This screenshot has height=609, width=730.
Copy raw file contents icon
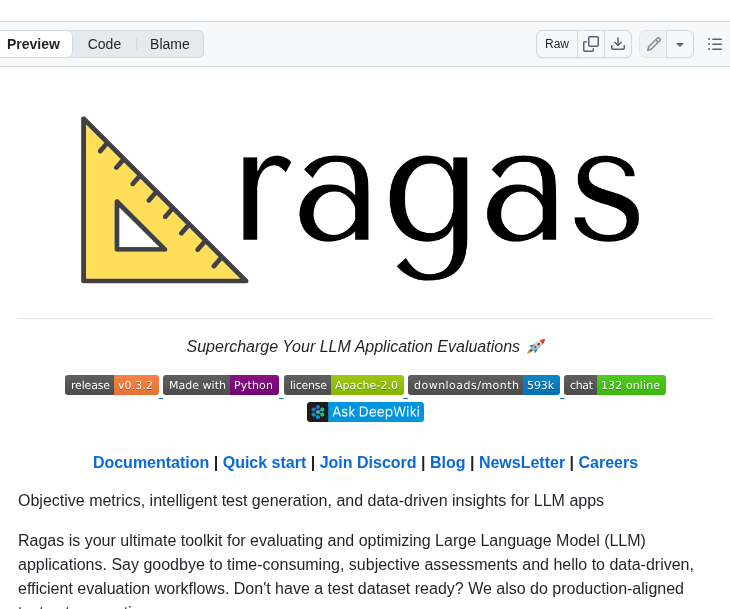[x=591, y=44]
